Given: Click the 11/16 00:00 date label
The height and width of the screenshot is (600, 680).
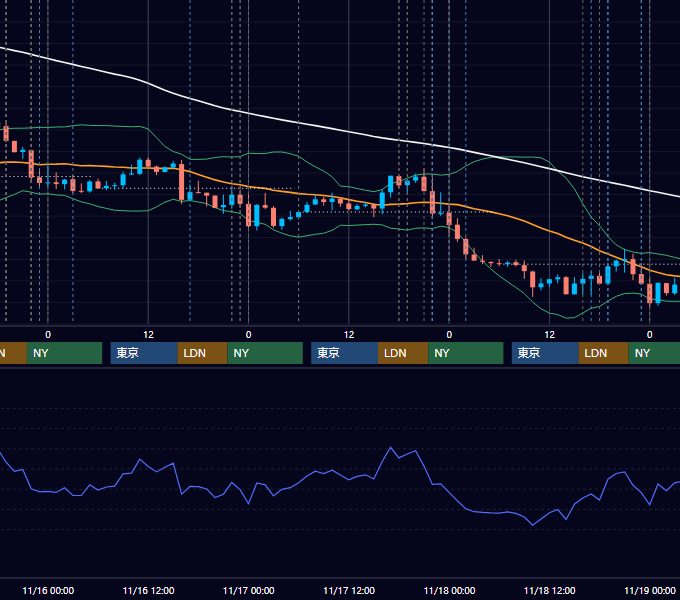Looking at the screenshot, I should click(x=48, y=590).
